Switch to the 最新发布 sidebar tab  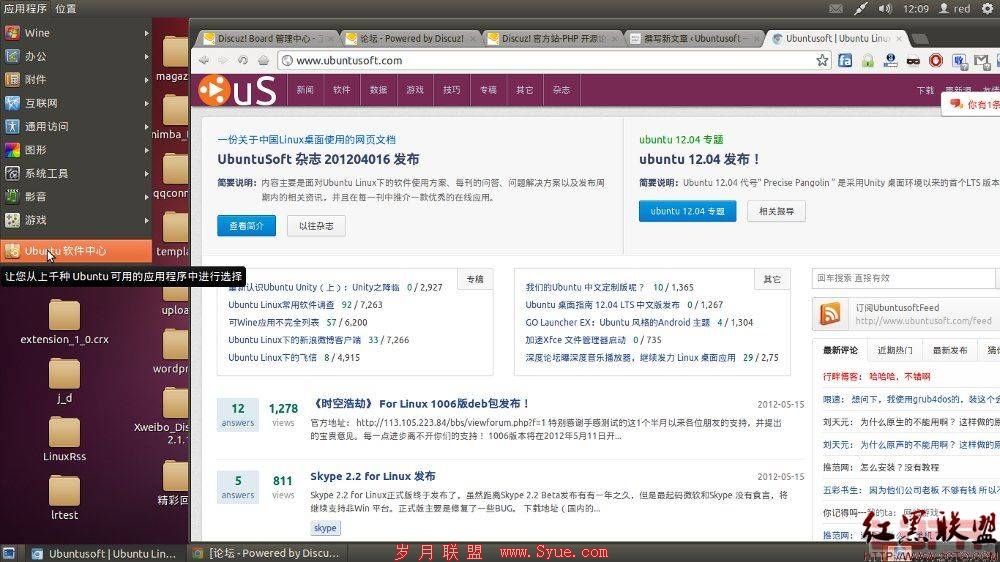coord(950,350)
